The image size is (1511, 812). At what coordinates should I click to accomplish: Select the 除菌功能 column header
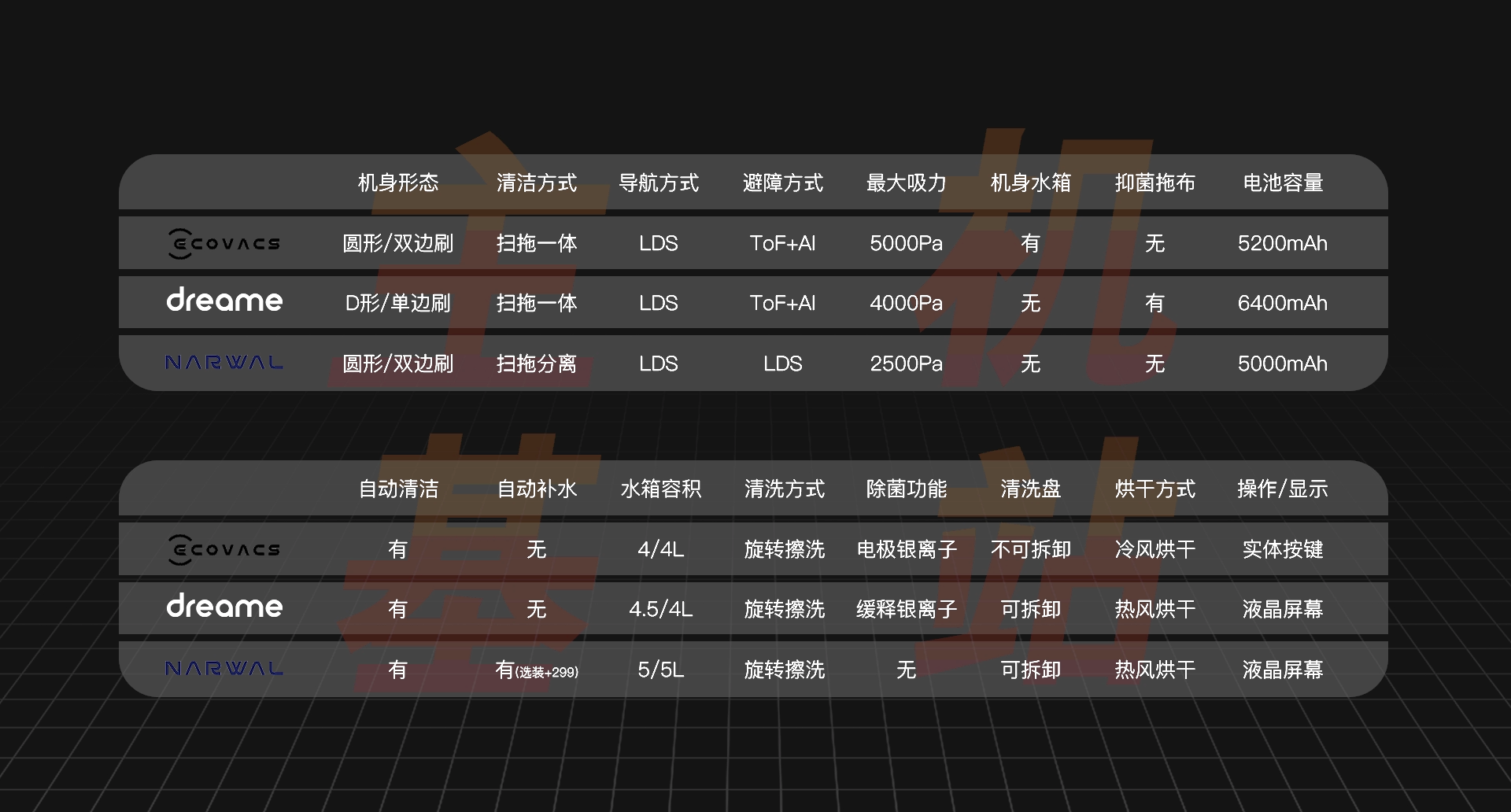click(907, 489)
